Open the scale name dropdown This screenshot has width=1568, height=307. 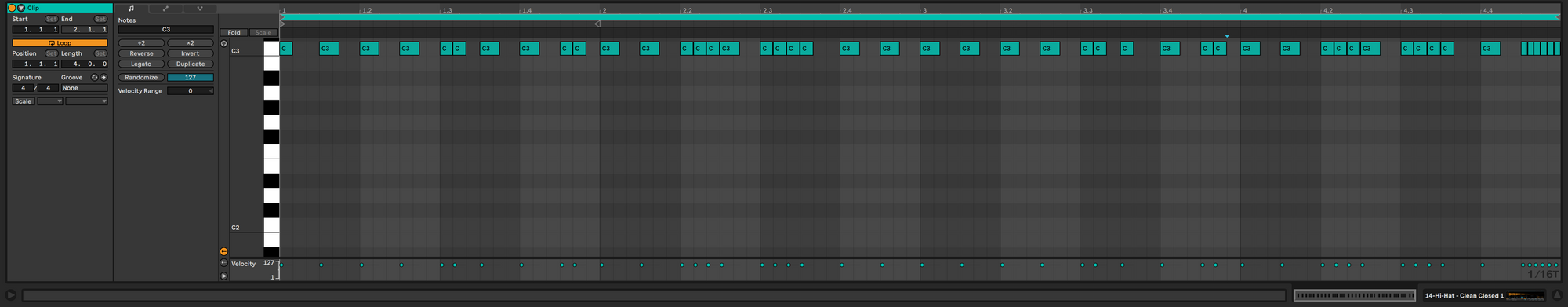pos(86,101)
